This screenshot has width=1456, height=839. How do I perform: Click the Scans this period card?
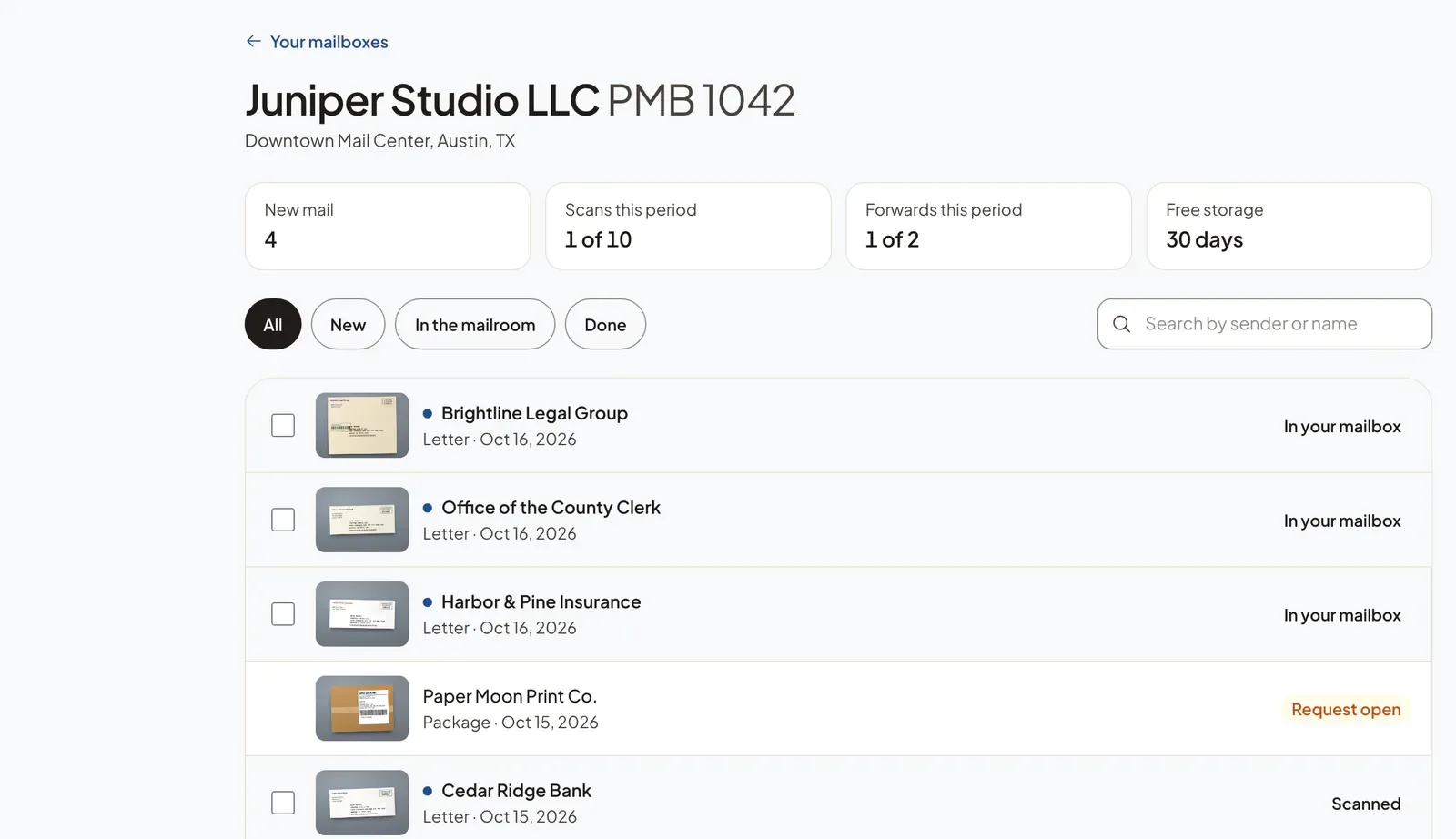(688, 226)
